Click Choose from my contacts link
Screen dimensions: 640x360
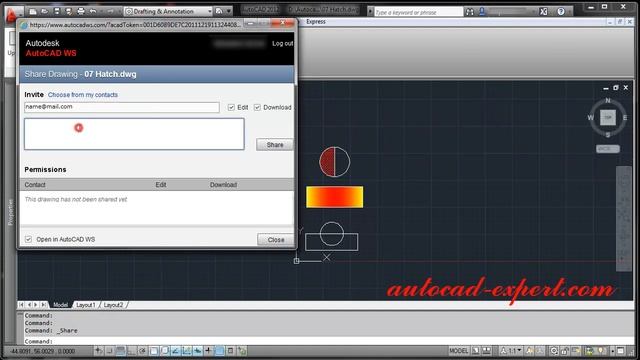coord(83,95)
